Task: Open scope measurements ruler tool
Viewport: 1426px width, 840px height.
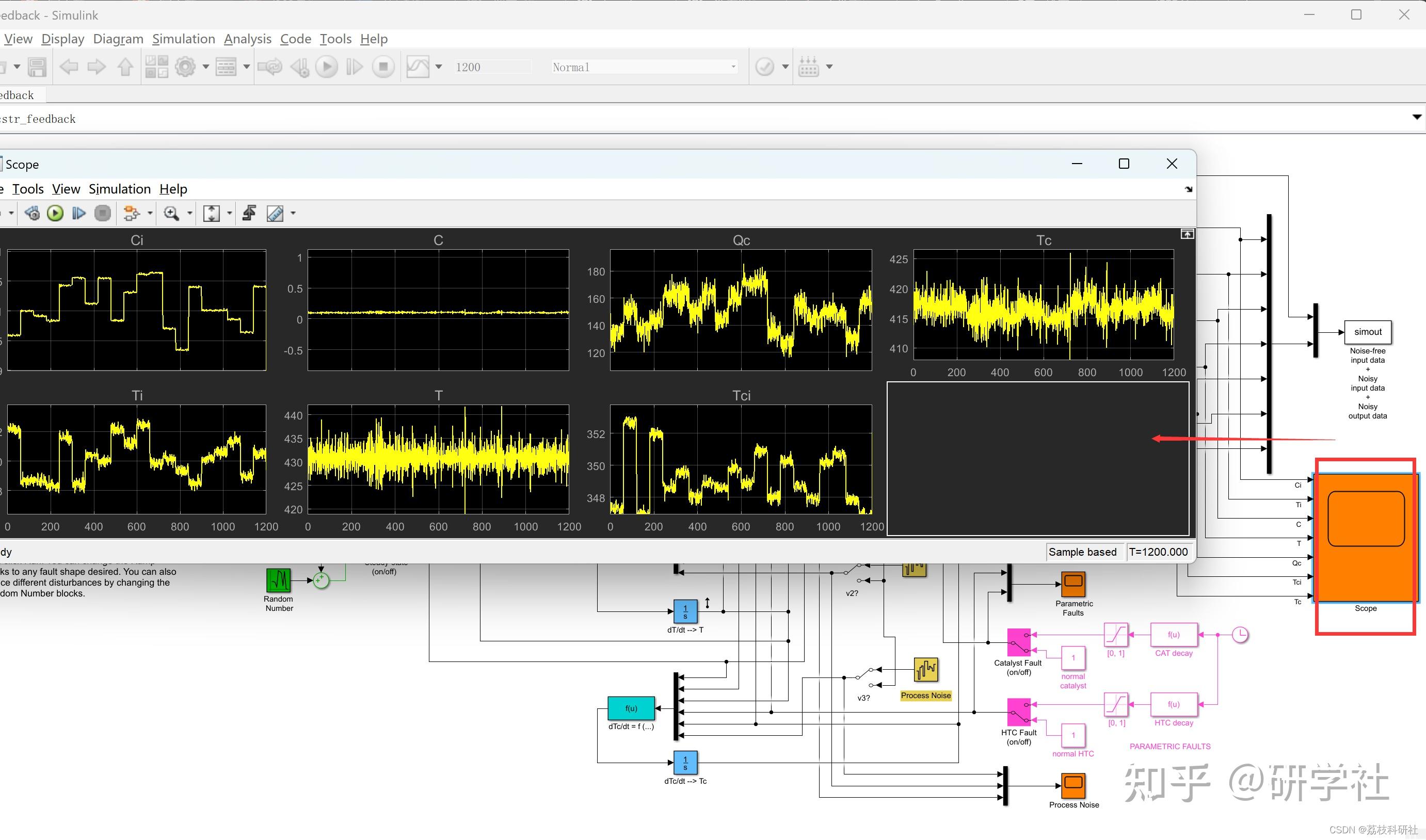Action: click(276, 213)
